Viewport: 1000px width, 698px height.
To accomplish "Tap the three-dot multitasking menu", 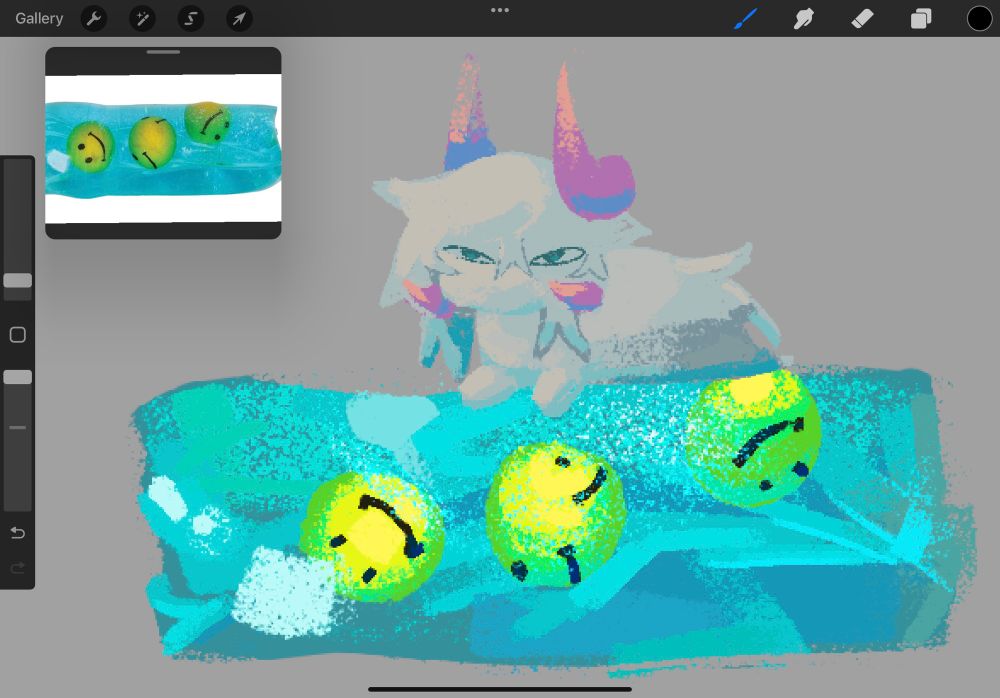I will (x=500, y=10).
